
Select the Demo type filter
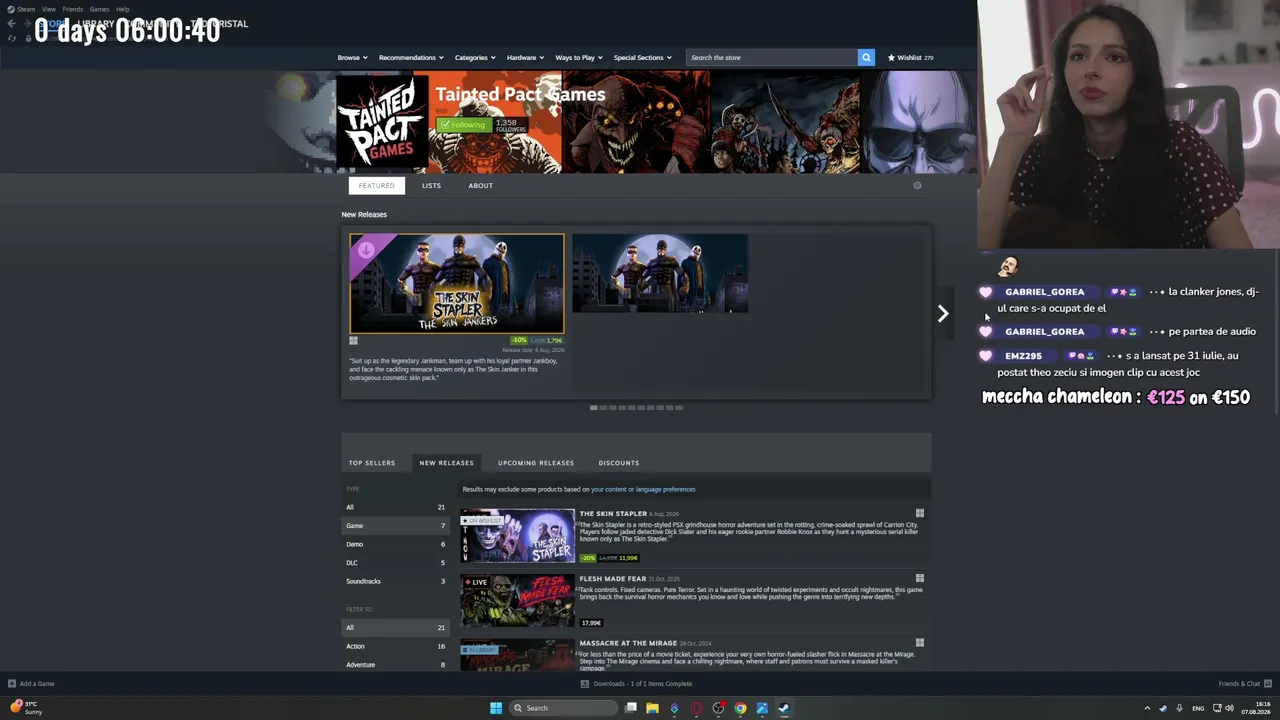(396, 544)
